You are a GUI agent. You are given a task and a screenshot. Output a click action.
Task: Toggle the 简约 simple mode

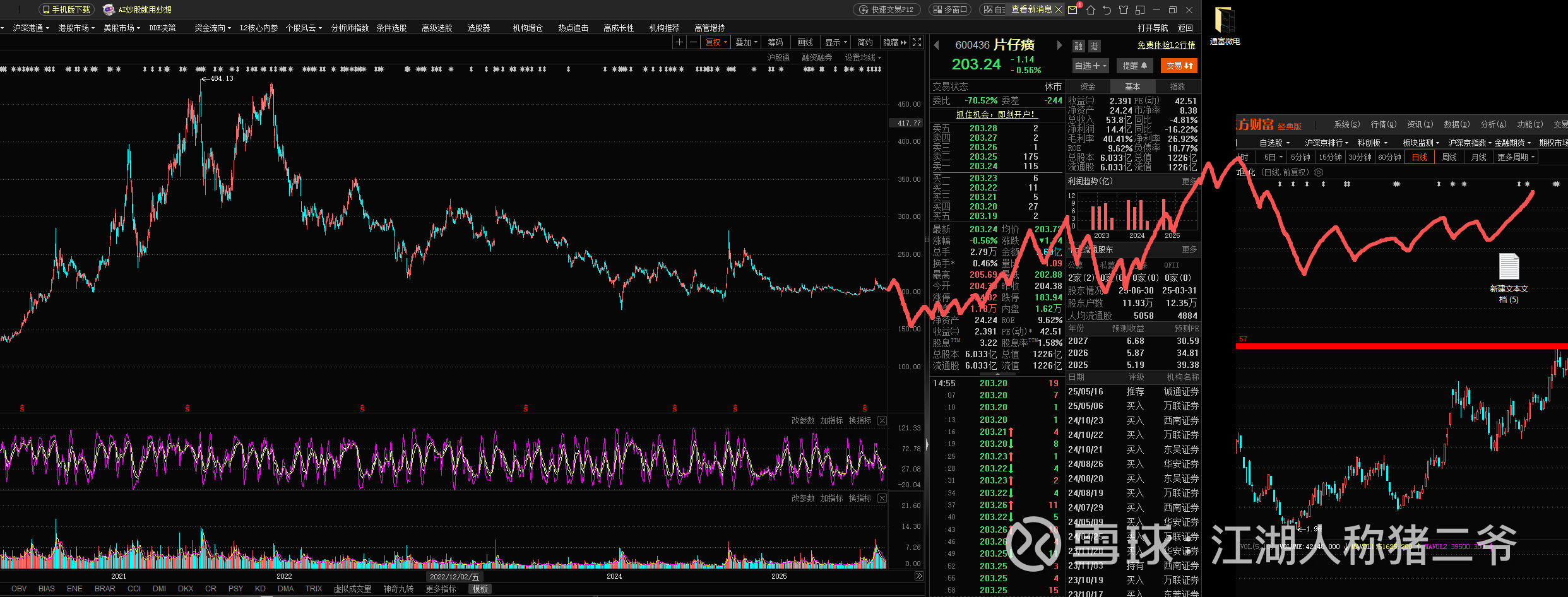[865, 42]
